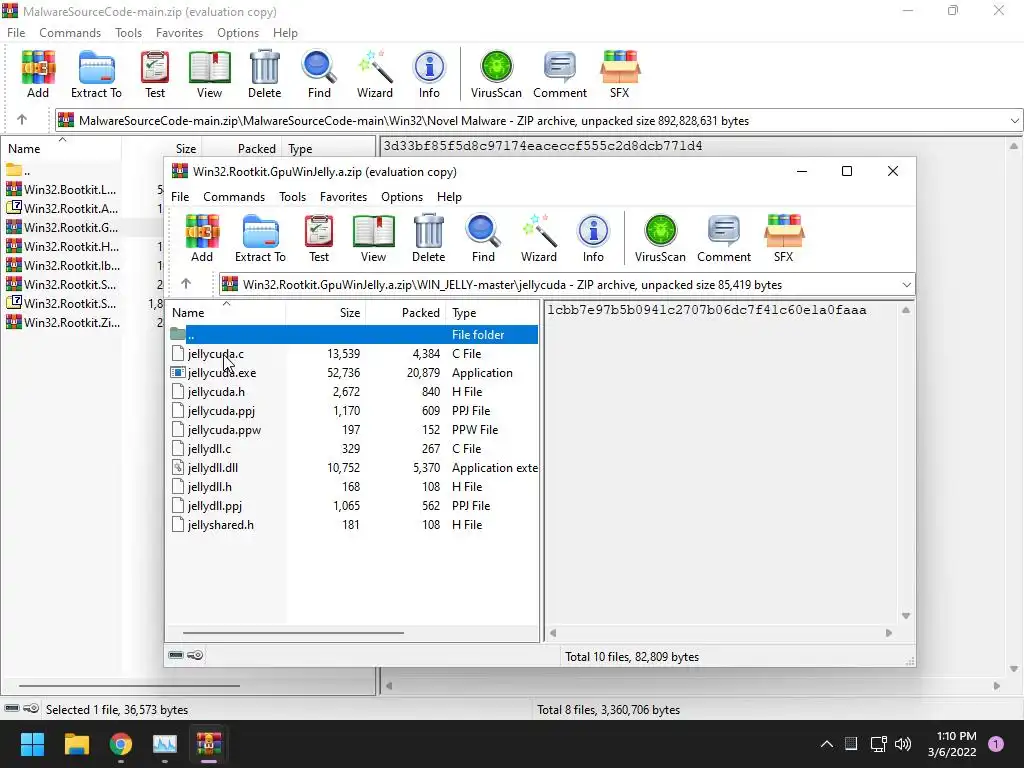Screen dimensions: 1024x768
Task: Run VirusScan in GpuWinJelly window toolbar
Action: click(660, 238)
